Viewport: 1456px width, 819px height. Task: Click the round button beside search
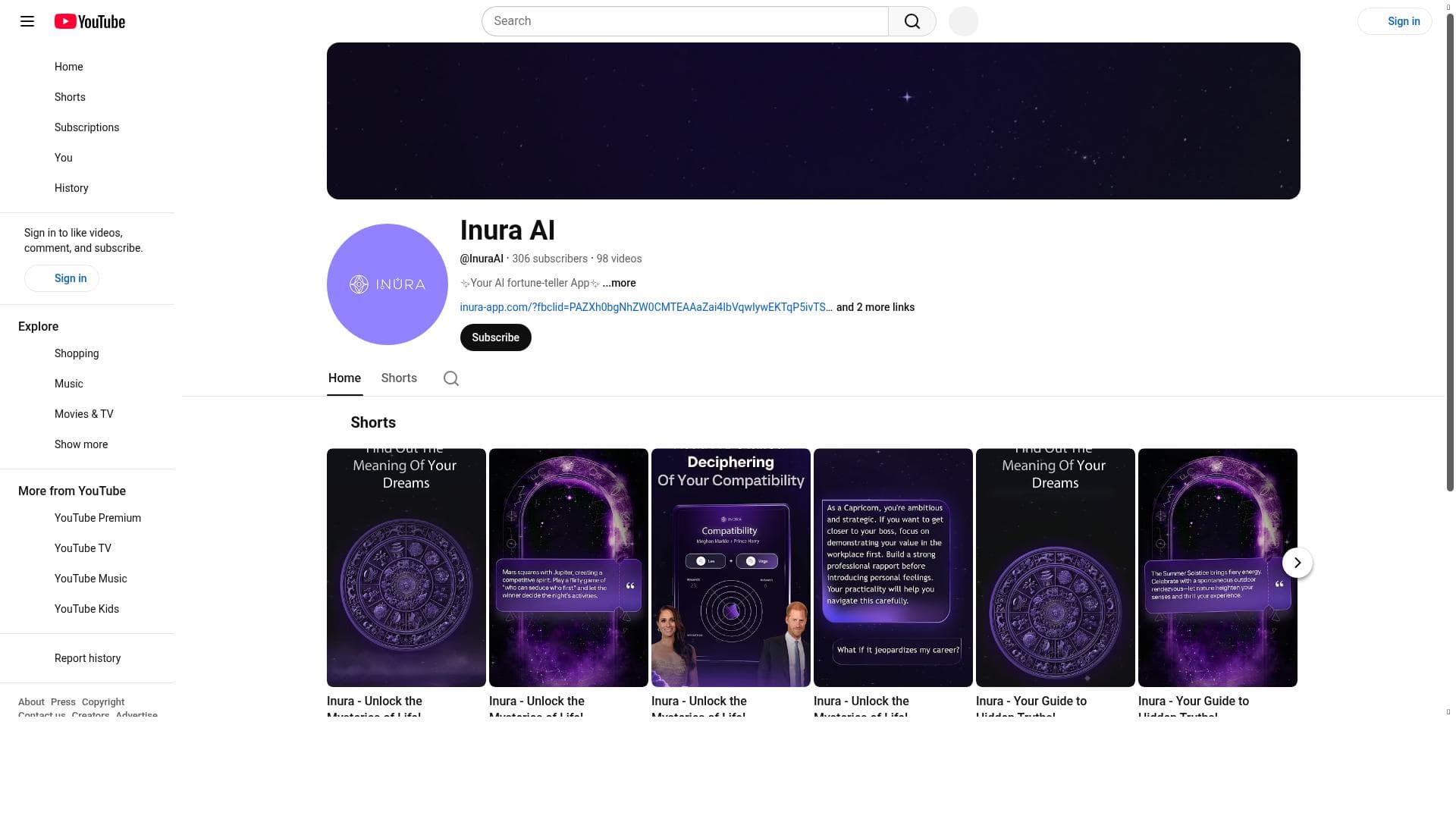pos(964,21)
